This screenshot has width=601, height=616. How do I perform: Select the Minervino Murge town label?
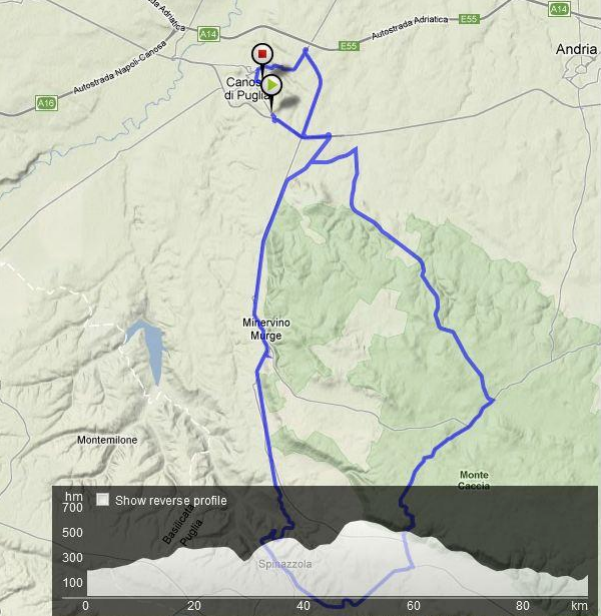(x=266, y=329)
